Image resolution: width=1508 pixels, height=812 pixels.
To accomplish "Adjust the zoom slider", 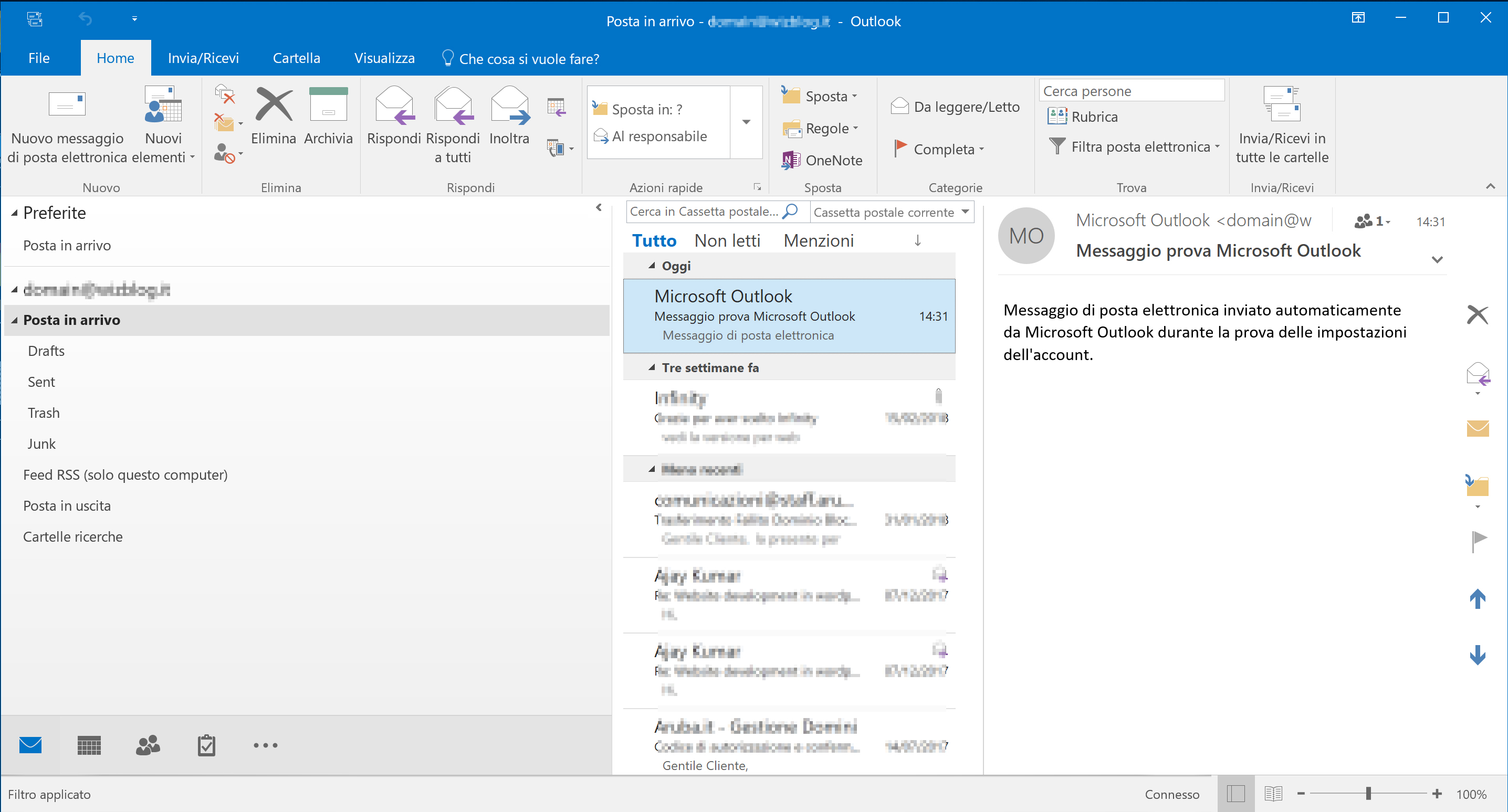I will click(x=1368, y=794).
